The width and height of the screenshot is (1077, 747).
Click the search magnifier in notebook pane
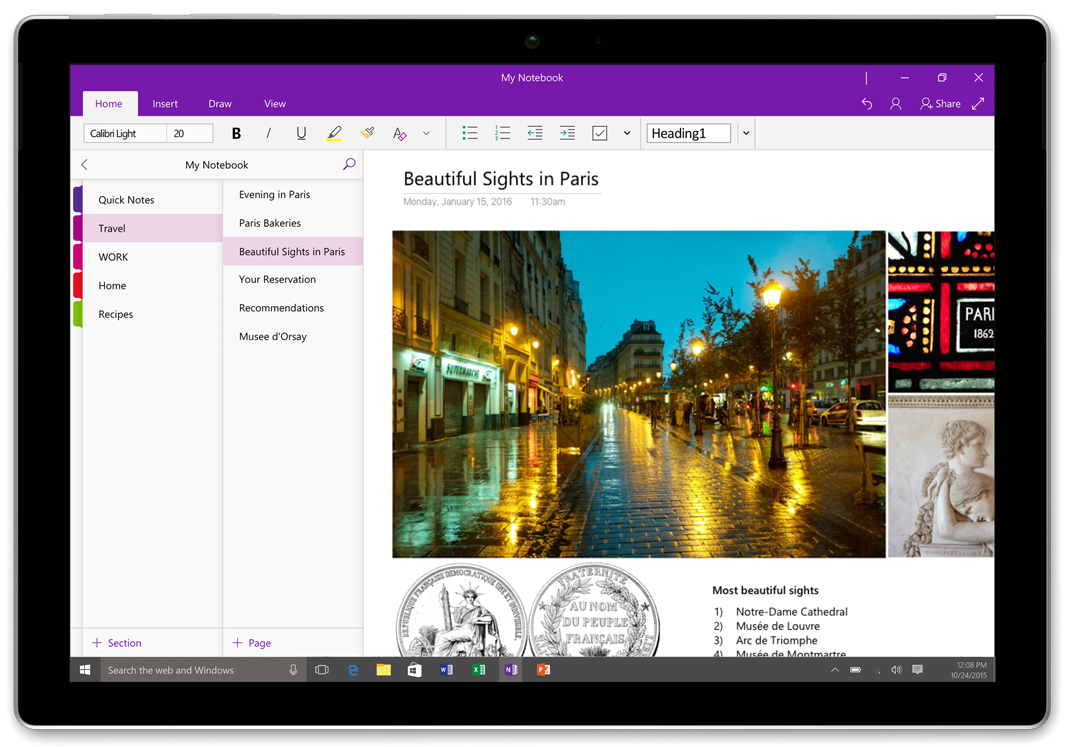[x=349, y=164]
